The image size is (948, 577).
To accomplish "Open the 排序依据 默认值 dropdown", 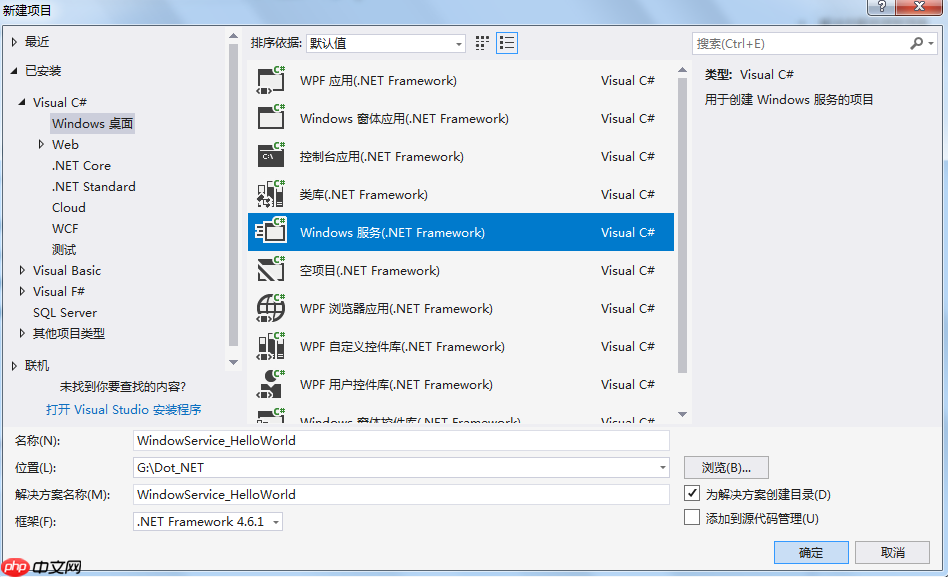I will [386, 44].
